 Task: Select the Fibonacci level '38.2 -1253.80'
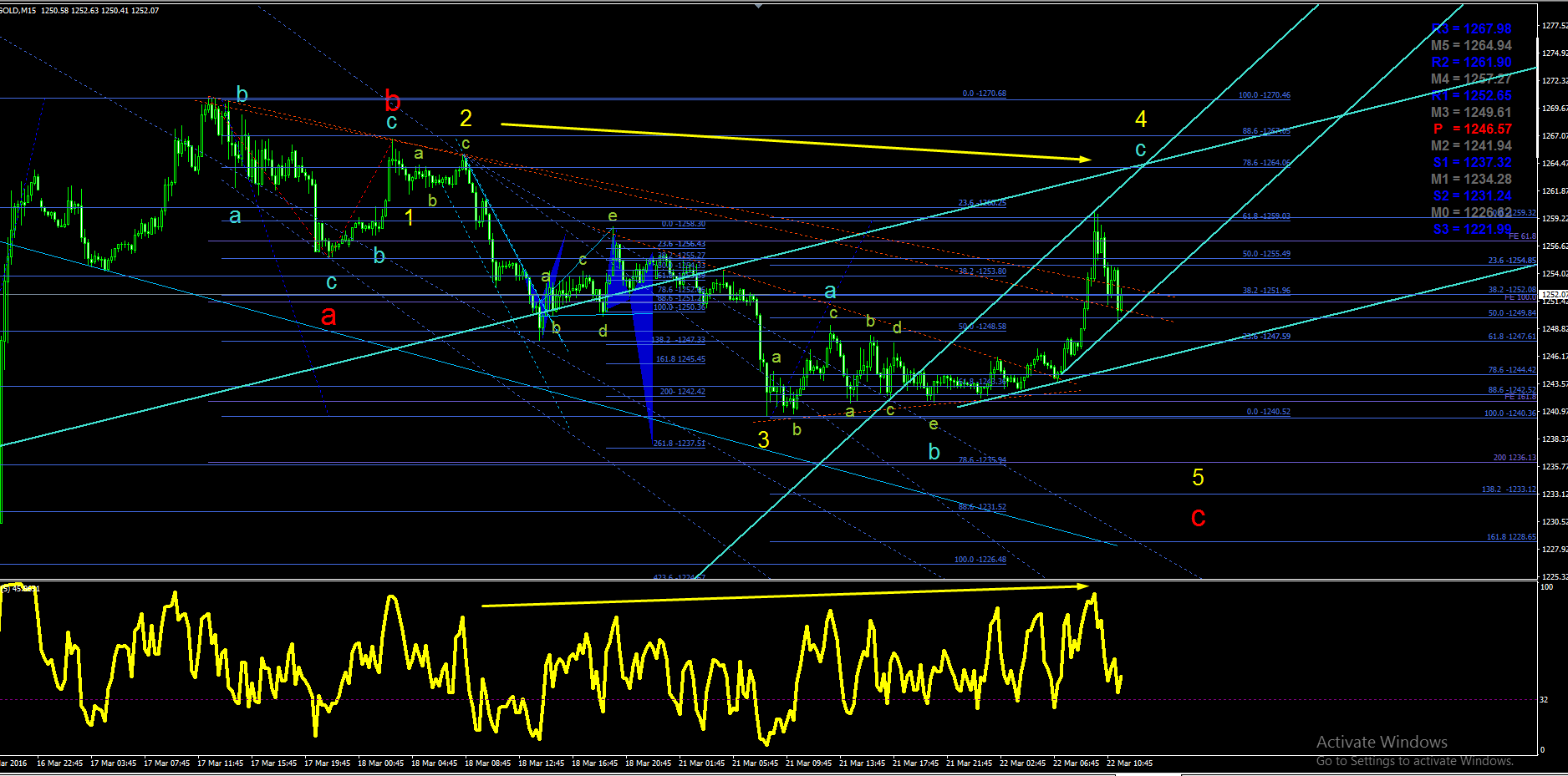(x=982, y=271)
